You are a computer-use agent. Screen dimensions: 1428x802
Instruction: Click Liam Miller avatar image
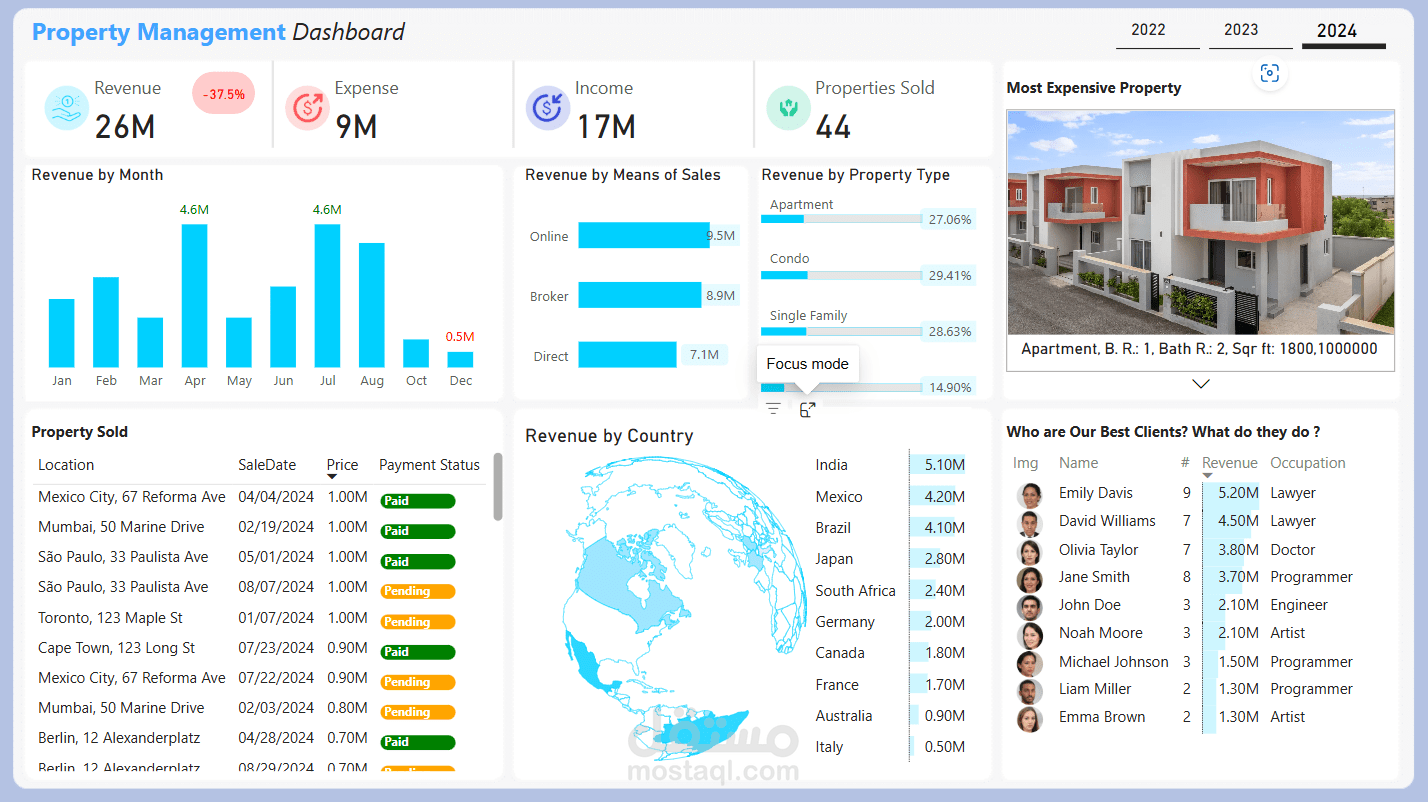[1029, 691]
